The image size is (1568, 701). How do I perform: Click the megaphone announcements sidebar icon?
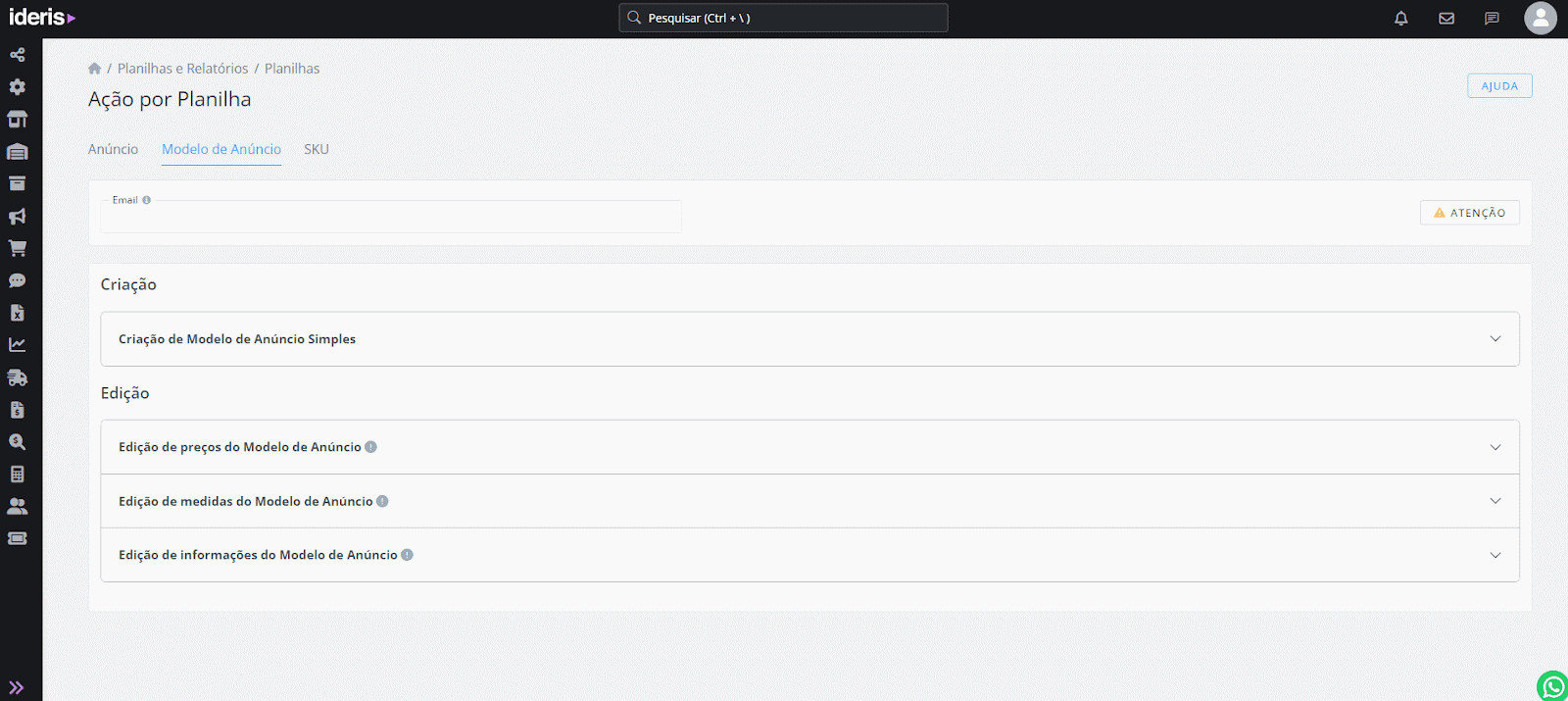pos(17,216)
